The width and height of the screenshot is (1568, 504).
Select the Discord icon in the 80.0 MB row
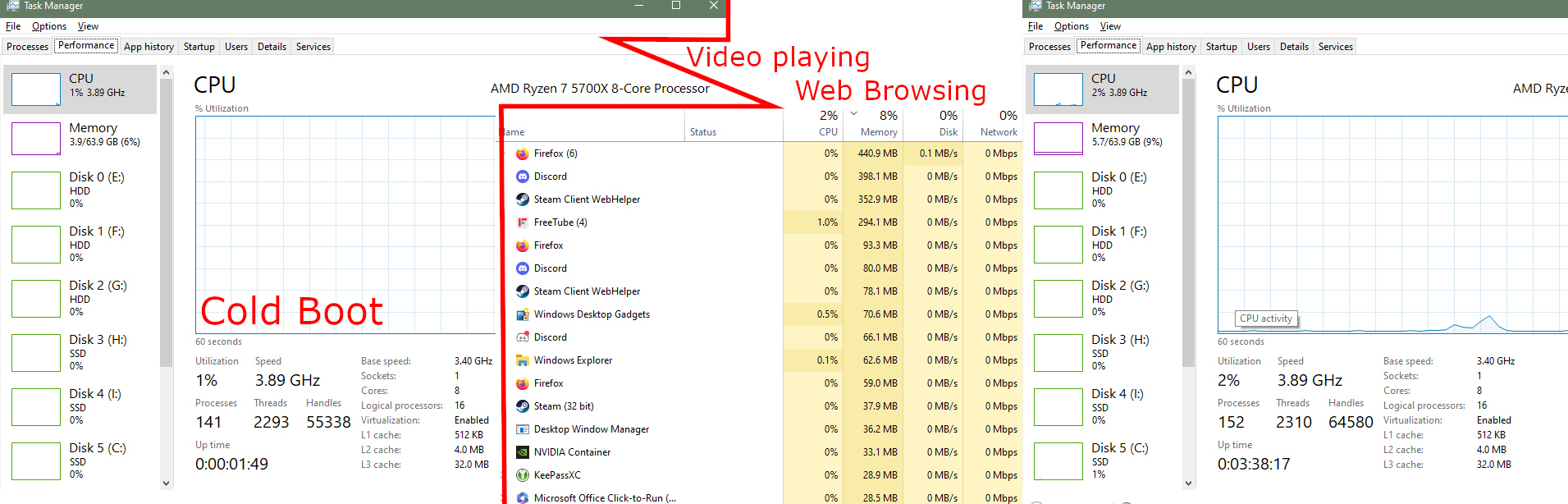[x=522, y=268]
